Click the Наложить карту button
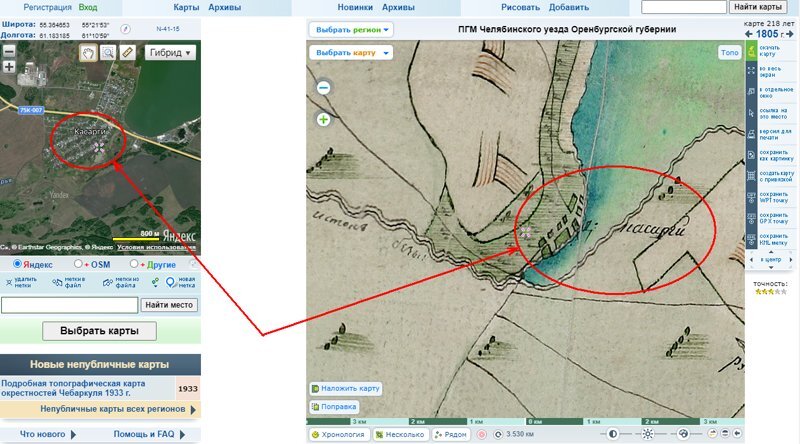The image size is (800, 444). click(x=346, y=388)
